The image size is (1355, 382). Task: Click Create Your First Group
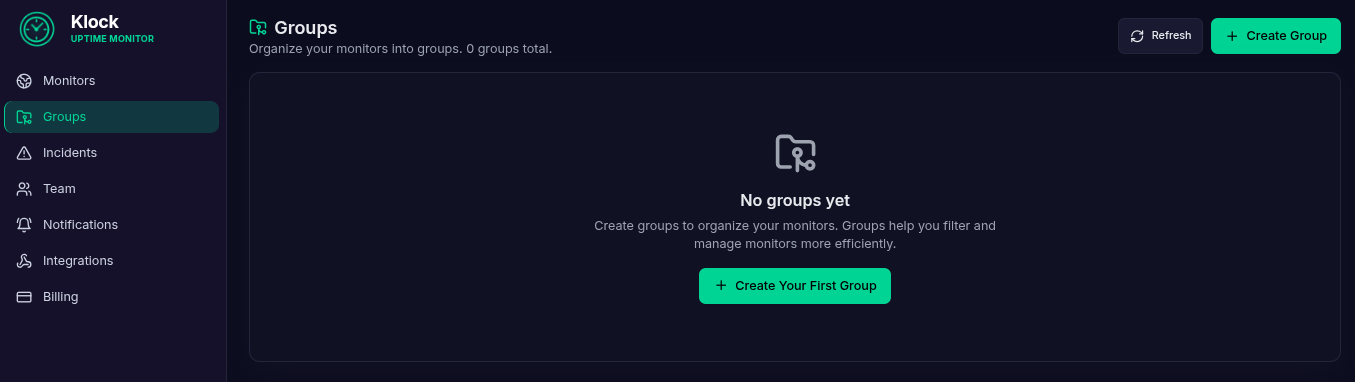[795, 286]
